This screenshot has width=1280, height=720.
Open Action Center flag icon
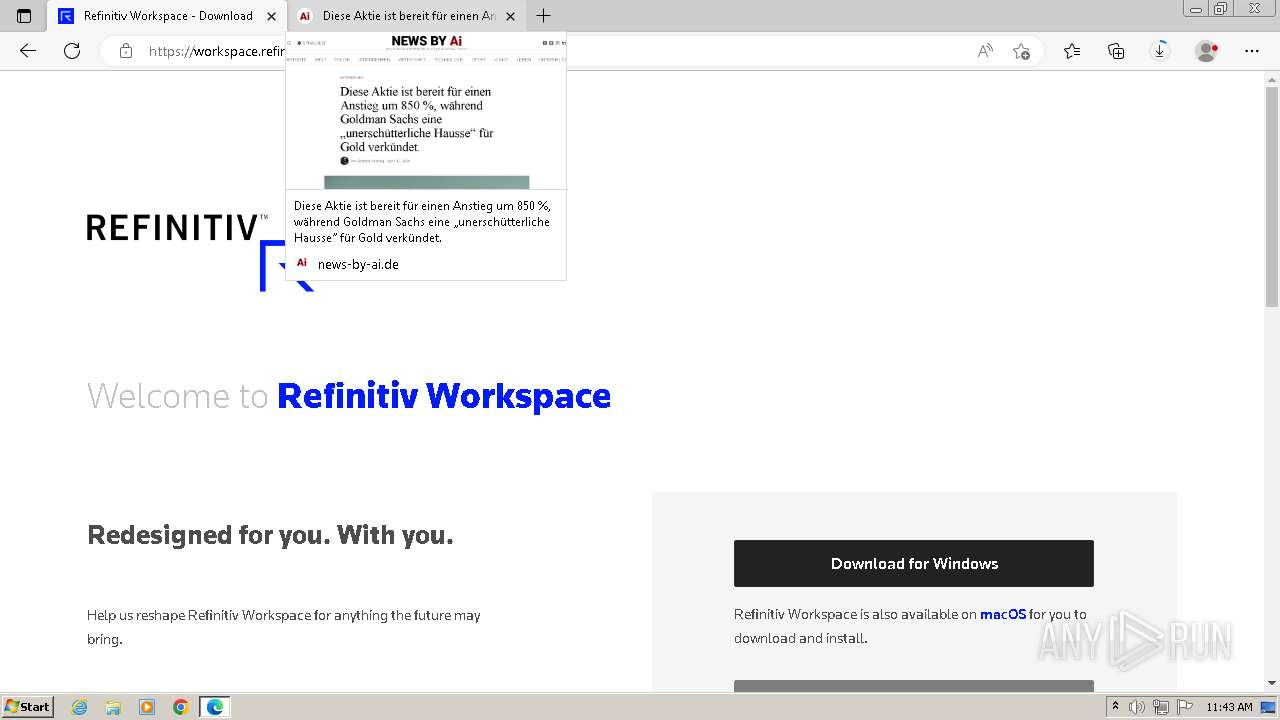[x=1184, y=707]
